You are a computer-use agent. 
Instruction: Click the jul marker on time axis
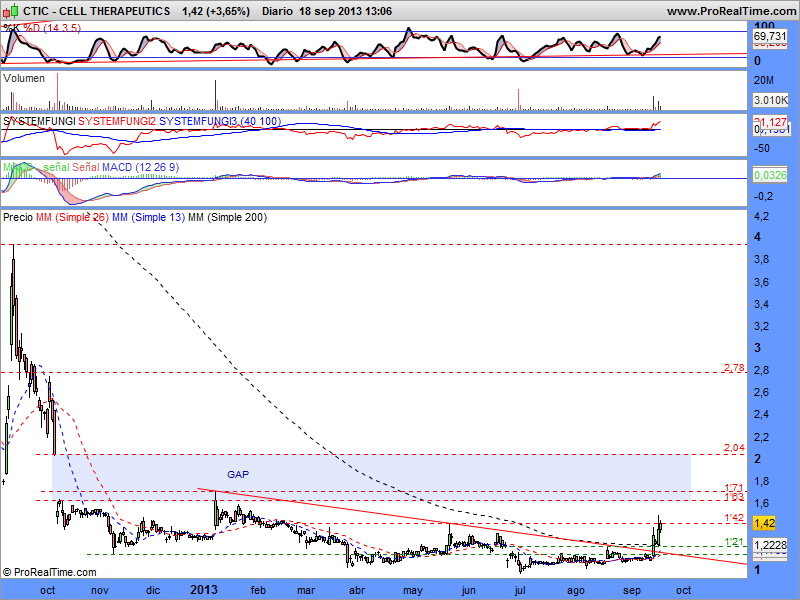520,590
